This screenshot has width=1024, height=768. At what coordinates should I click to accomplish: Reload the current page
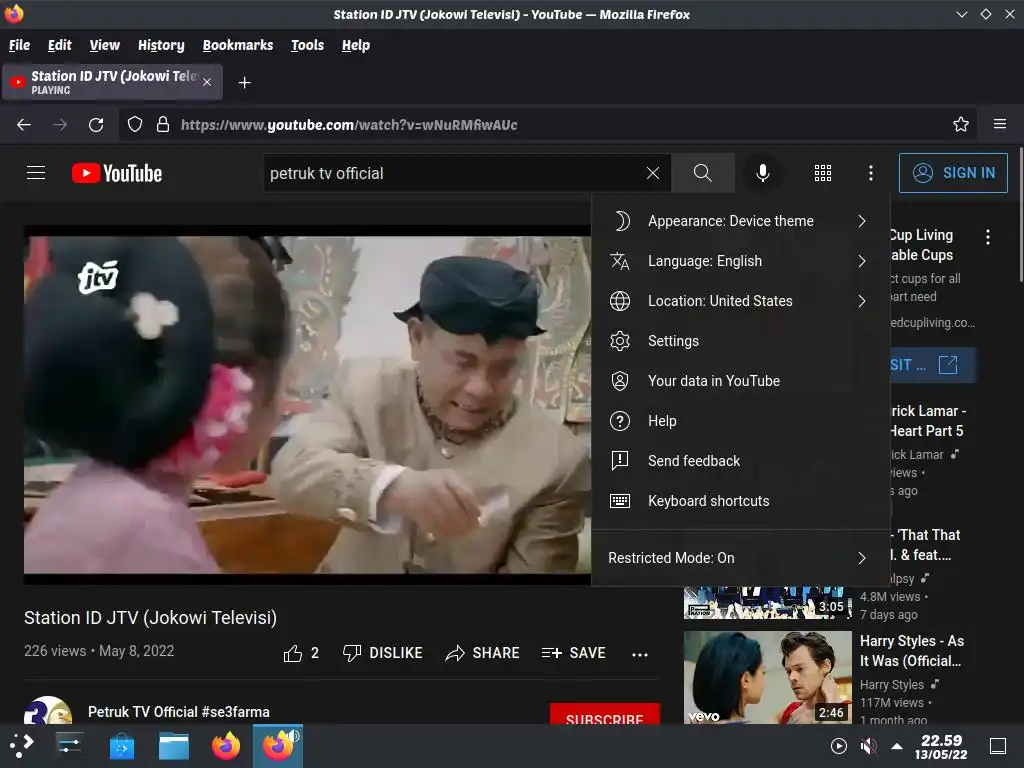coord(96,124)
